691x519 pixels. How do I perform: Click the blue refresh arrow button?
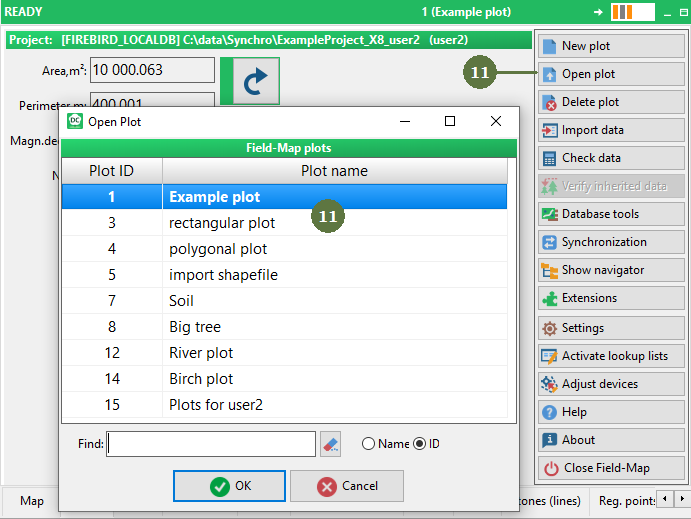click(x=249, y=81)
